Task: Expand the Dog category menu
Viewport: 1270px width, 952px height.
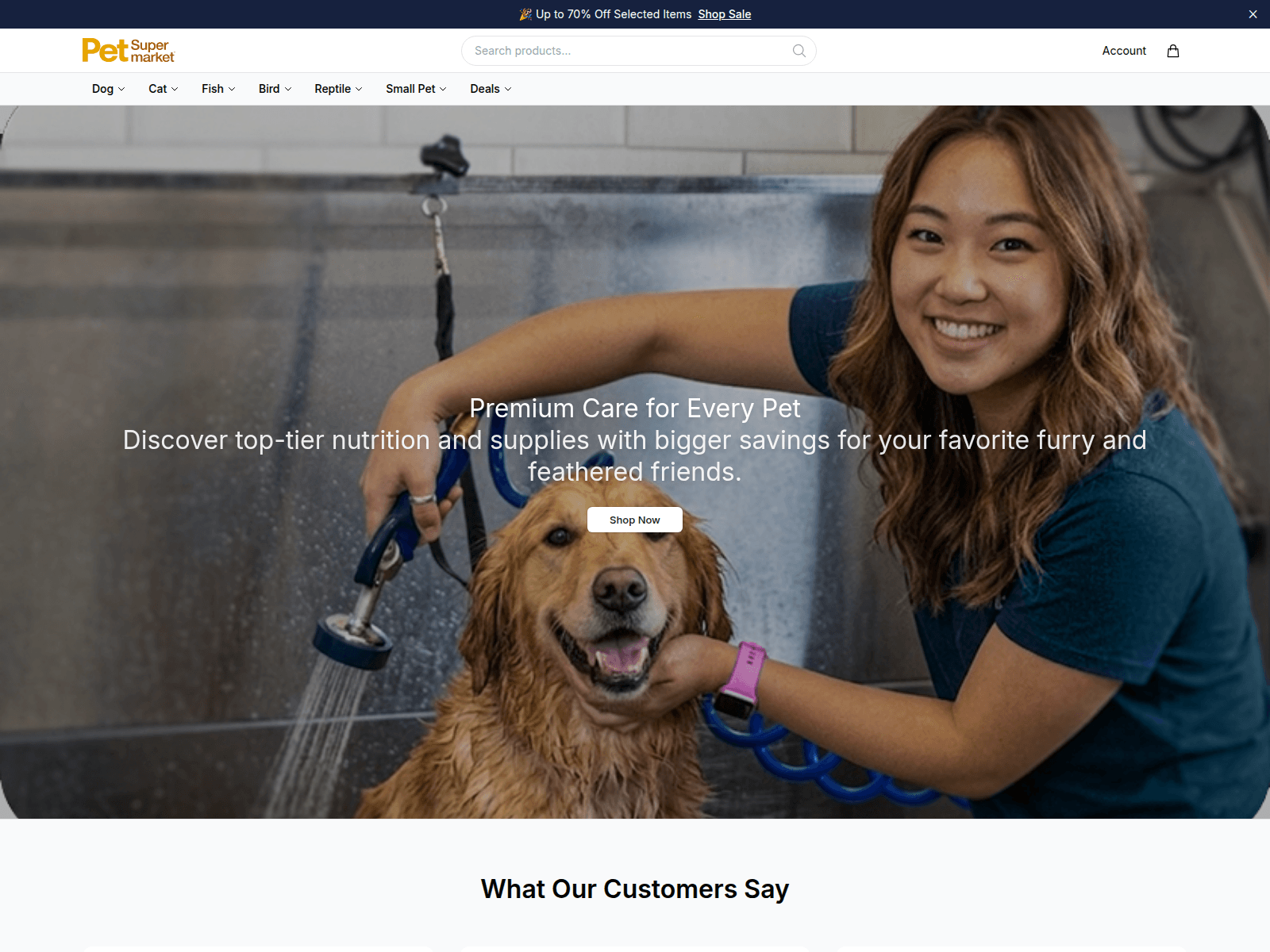Action: point(109,89)
